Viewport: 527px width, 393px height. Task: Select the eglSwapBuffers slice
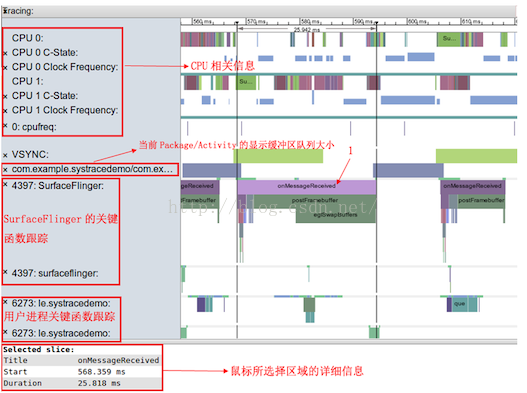(x=335, y=215)
